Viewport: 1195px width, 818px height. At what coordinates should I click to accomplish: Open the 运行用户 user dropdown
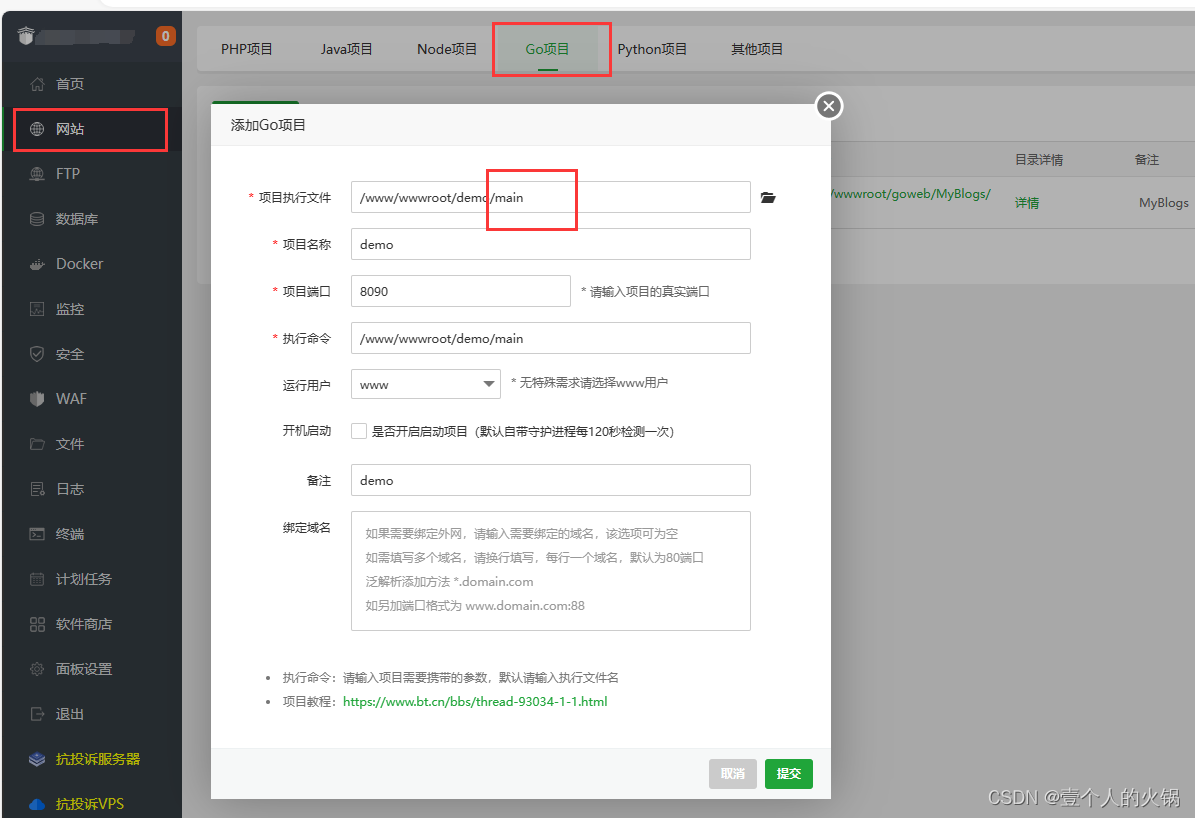coord(425,384)
